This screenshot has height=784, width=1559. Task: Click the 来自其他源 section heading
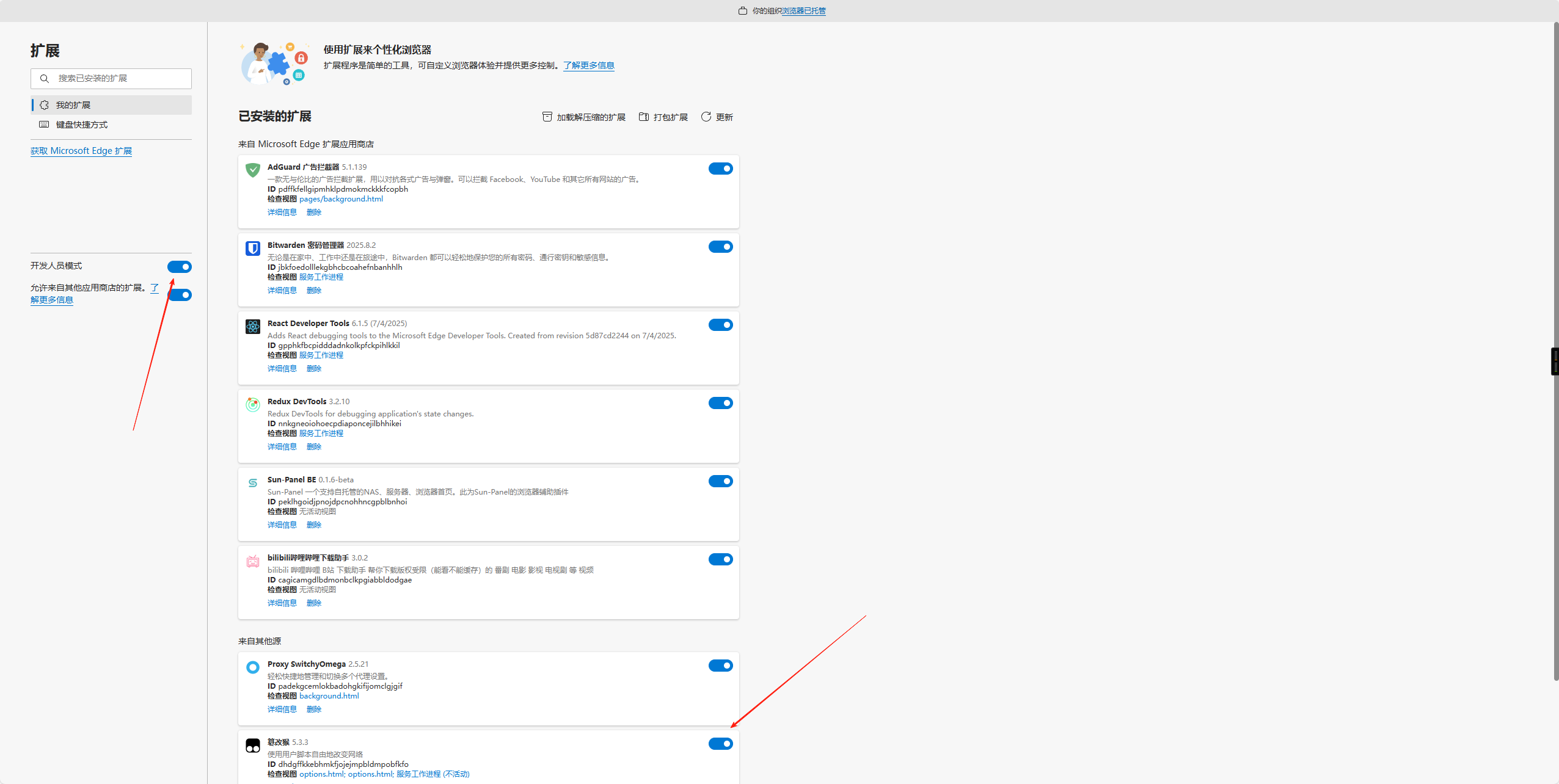pos(260,641)
